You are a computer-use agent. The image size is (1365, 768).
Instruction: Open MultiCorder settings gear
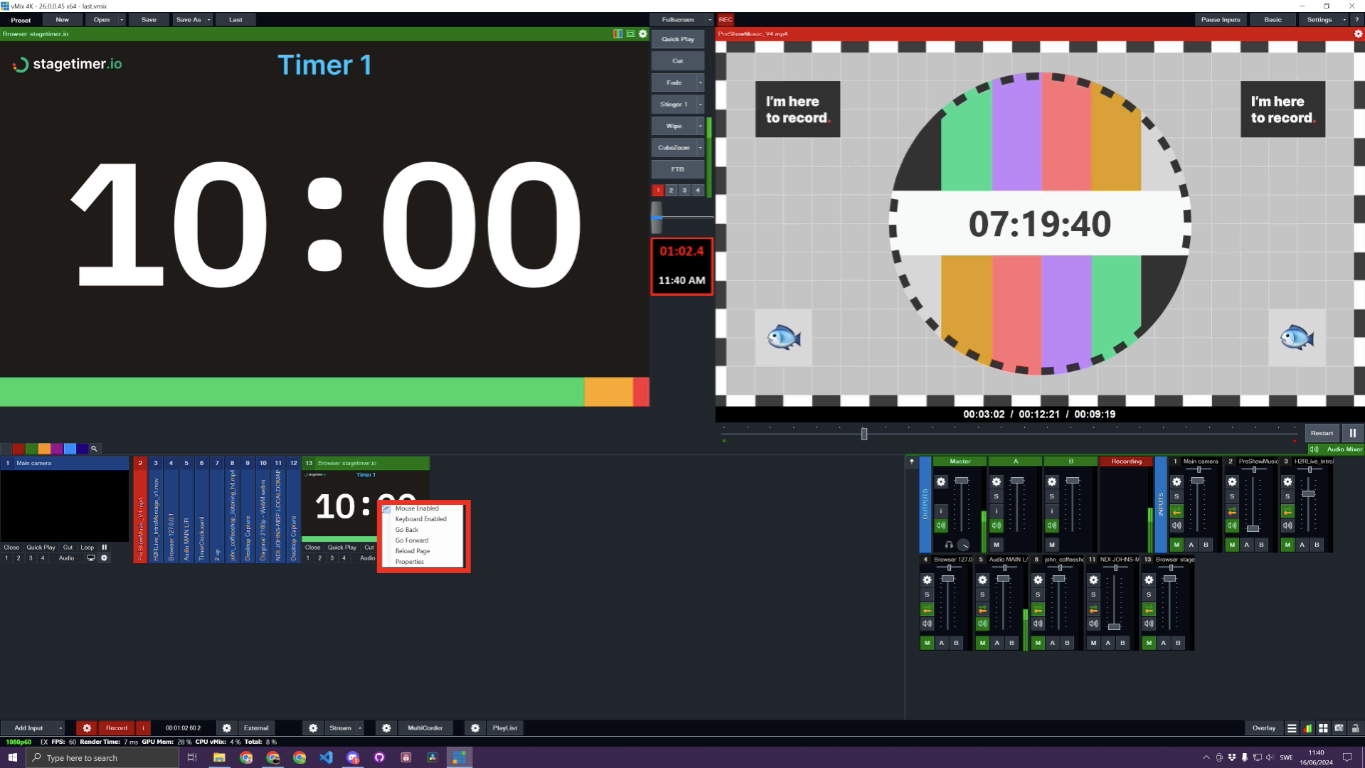pyautogui.click(x=386, y=728)
